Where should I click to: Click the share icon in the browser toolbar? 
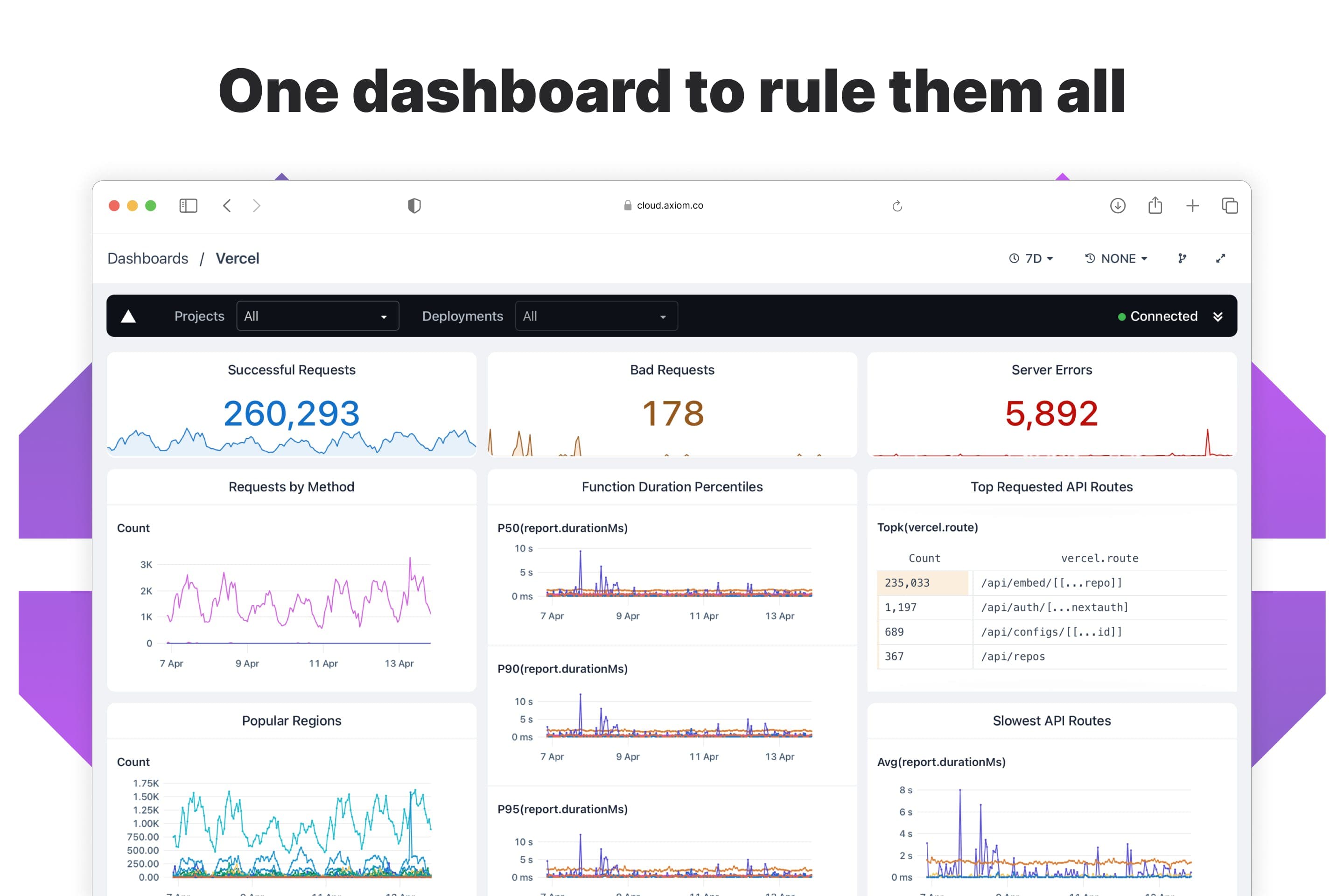click(x=1155, y=206)
